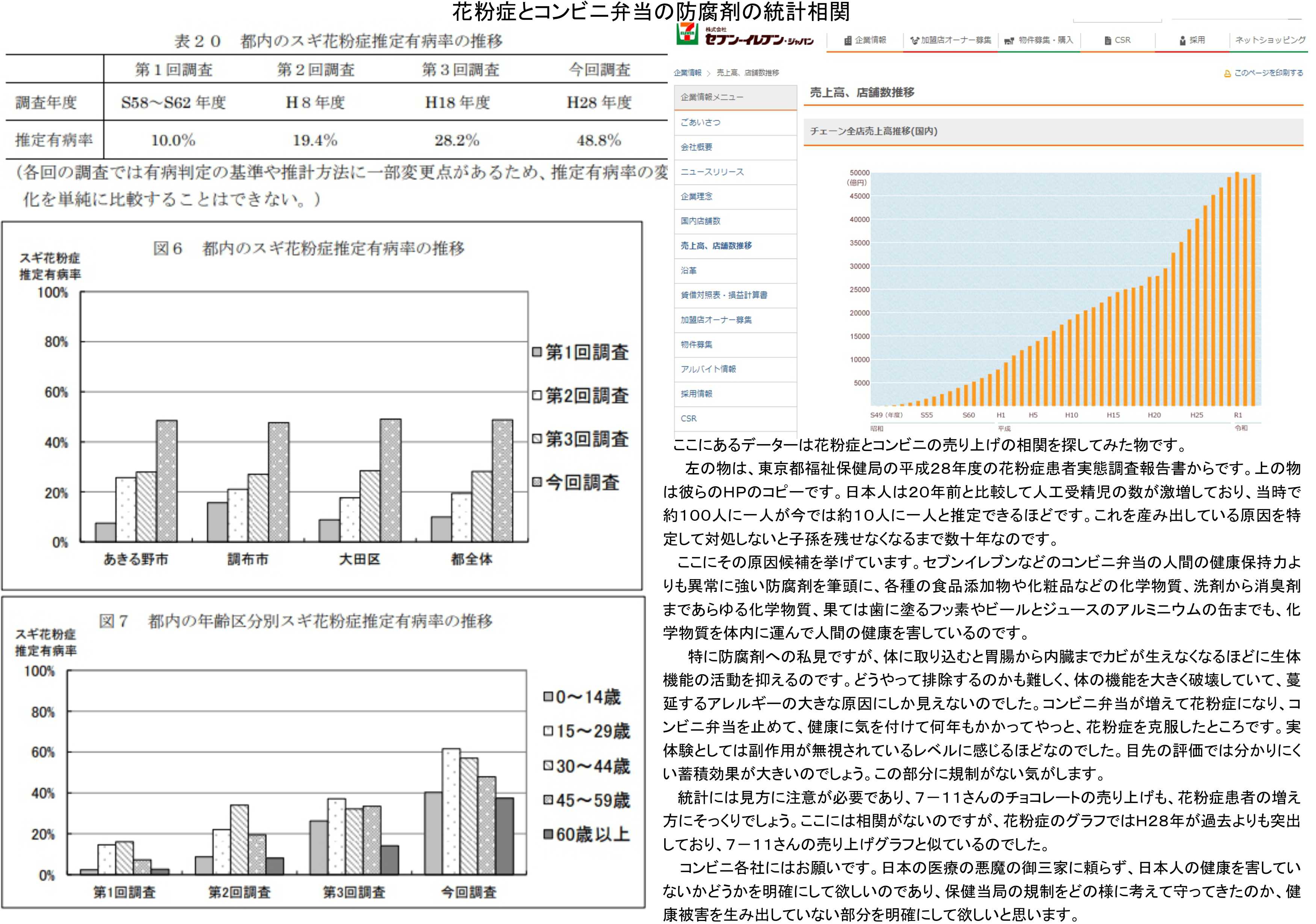Click the person icon beside 採用 in top navigation
The width and height of the screenshot is (1316, 924).
click(1183, 40)
